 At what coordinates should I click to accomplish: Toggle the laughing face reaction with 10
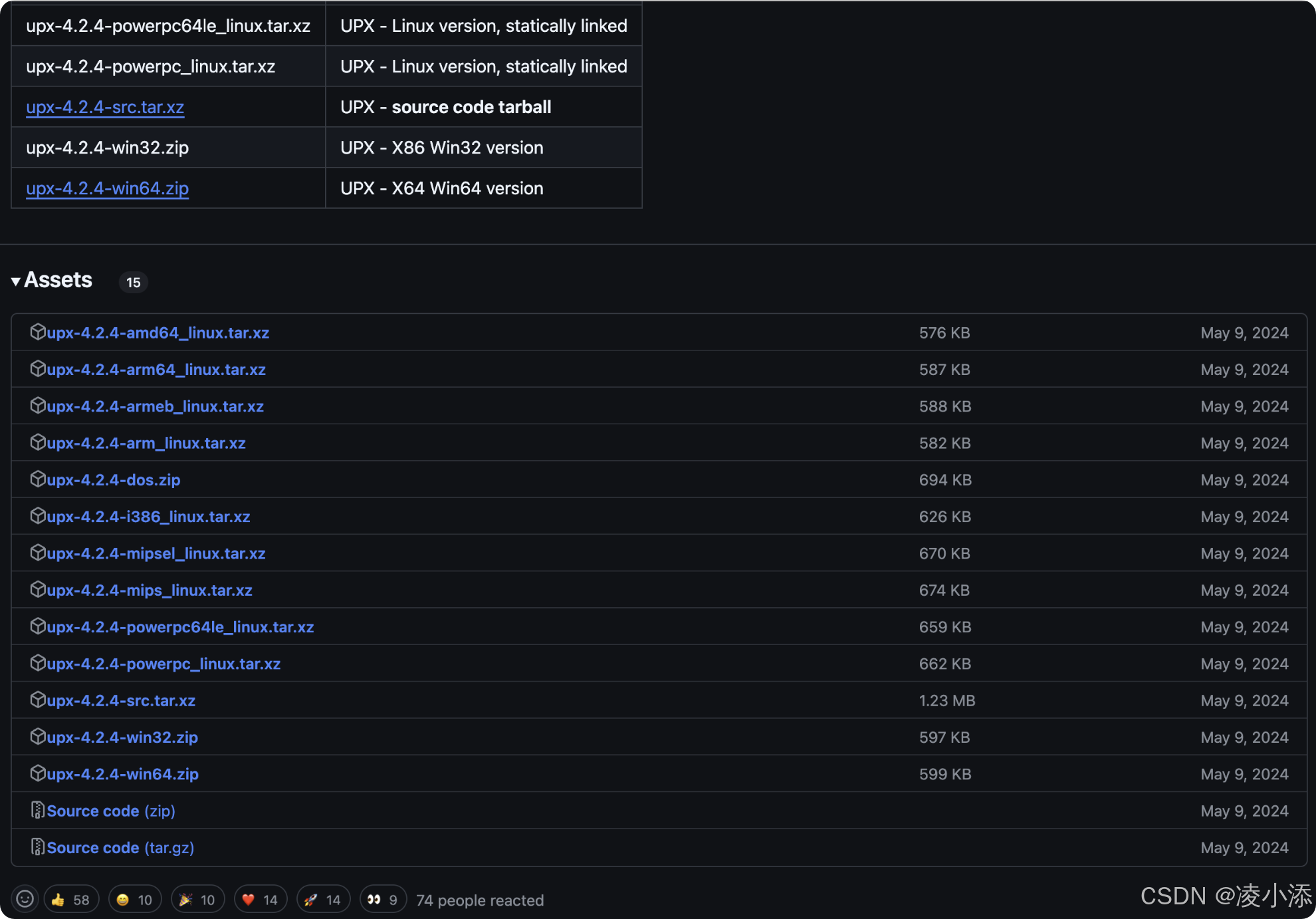click(135, 900)
